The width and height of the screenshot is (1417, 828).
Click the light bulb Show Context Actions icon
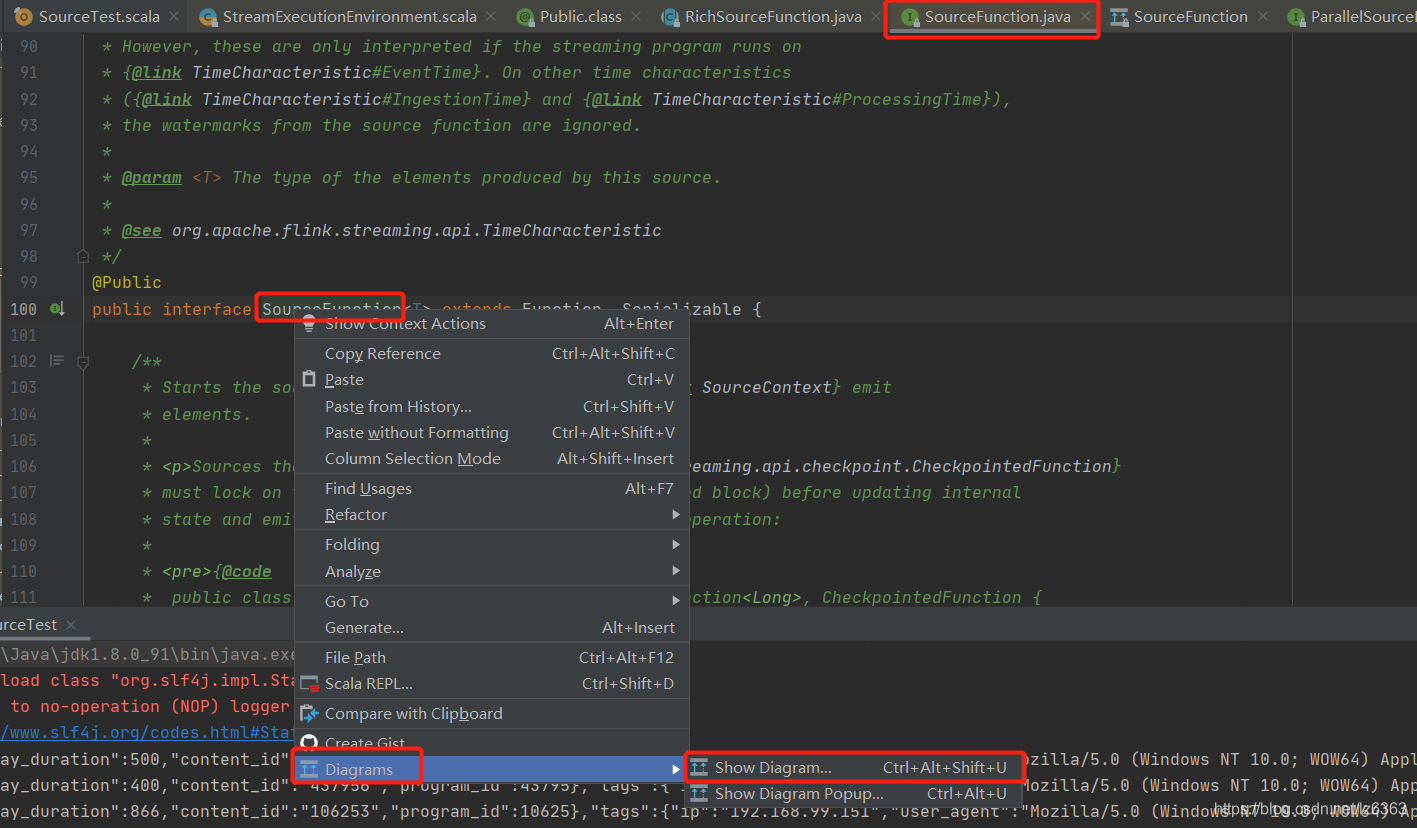pos(309,323)
